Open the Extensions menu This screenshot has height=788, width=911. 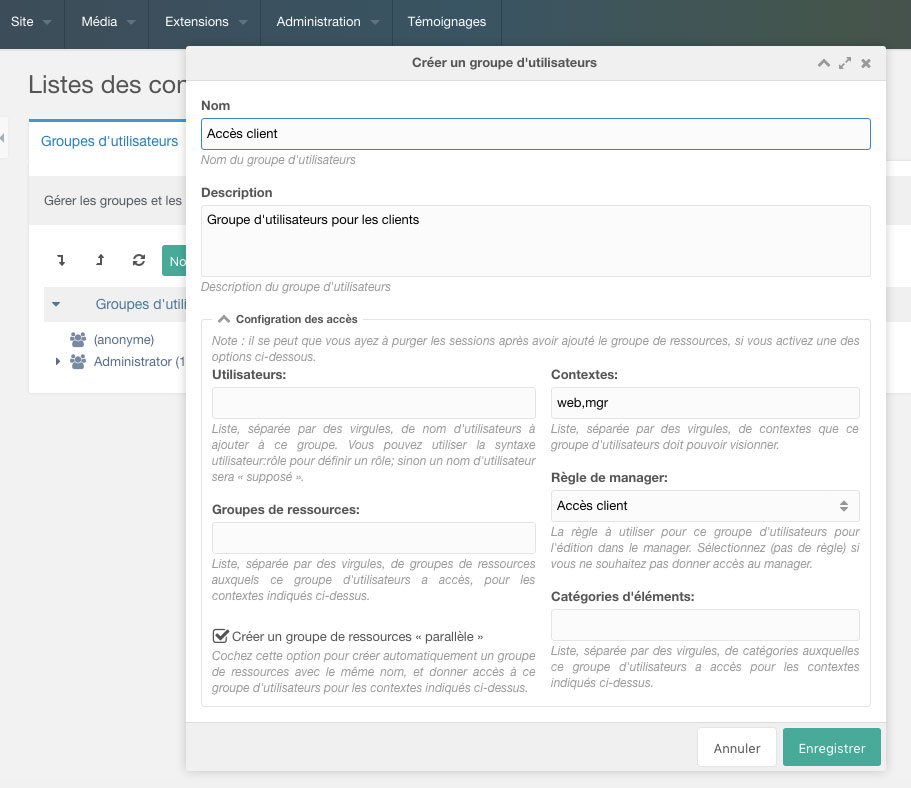point(205,22)
